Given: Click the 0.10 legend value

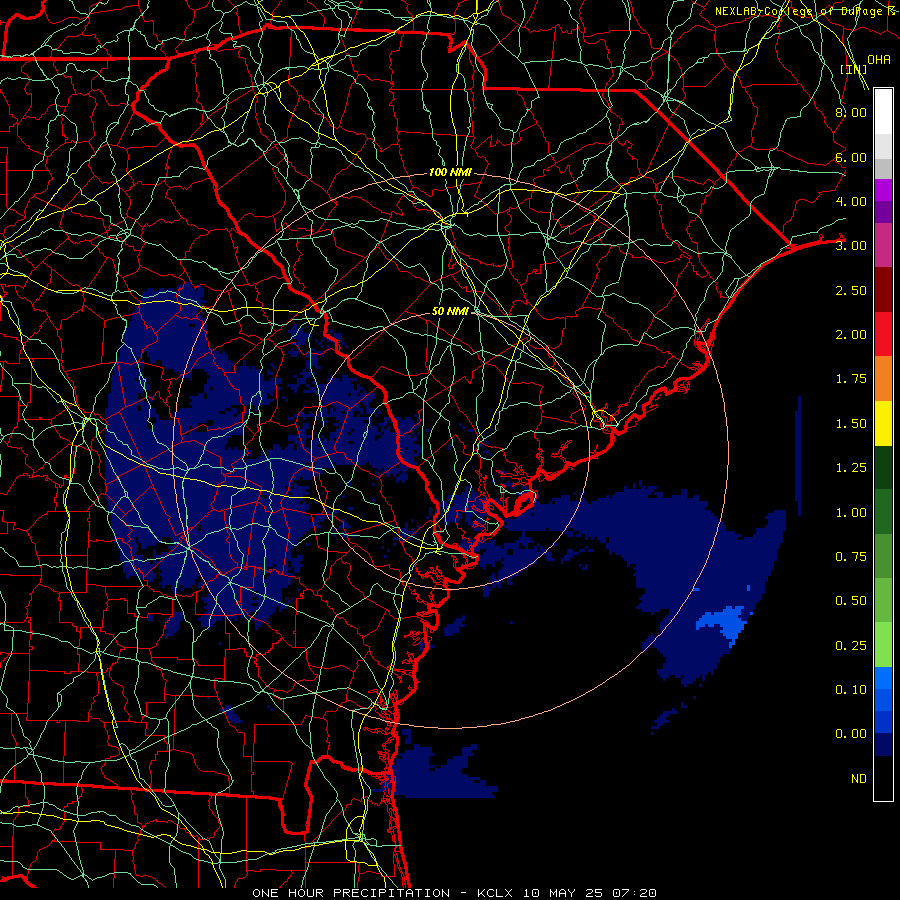Looking at the screenshot, I should [x=851, y=690].
